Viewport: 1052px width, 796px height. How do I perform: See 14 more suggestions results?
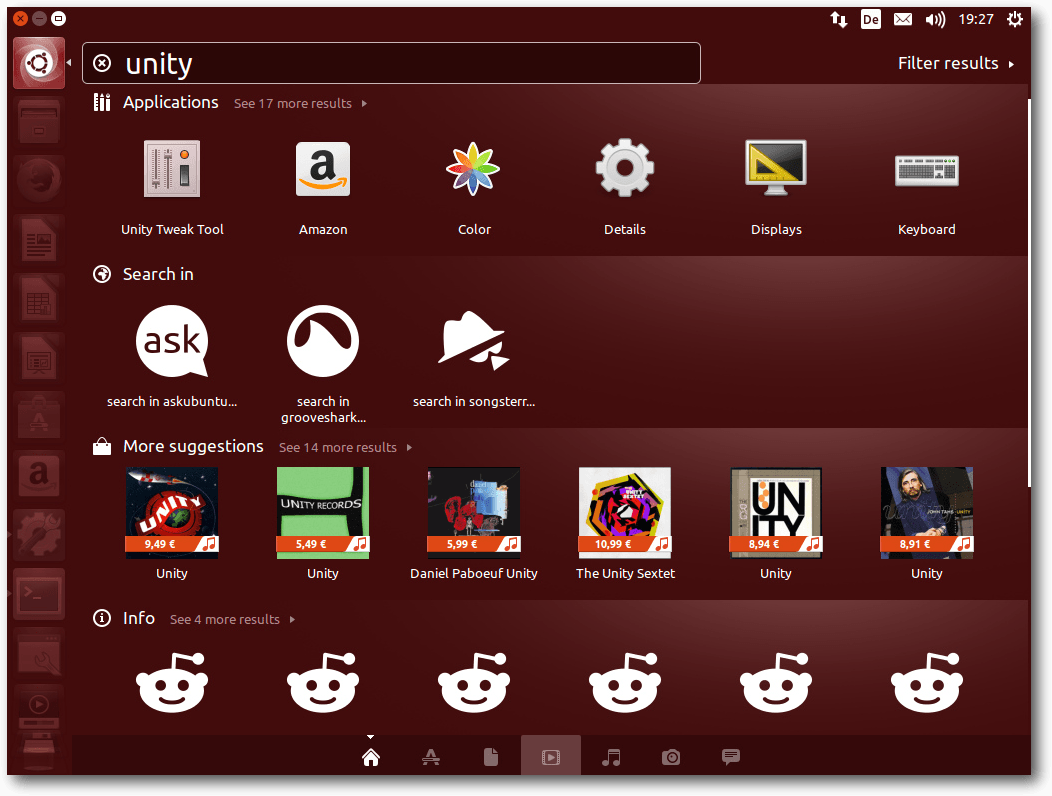tap(345, 448)
